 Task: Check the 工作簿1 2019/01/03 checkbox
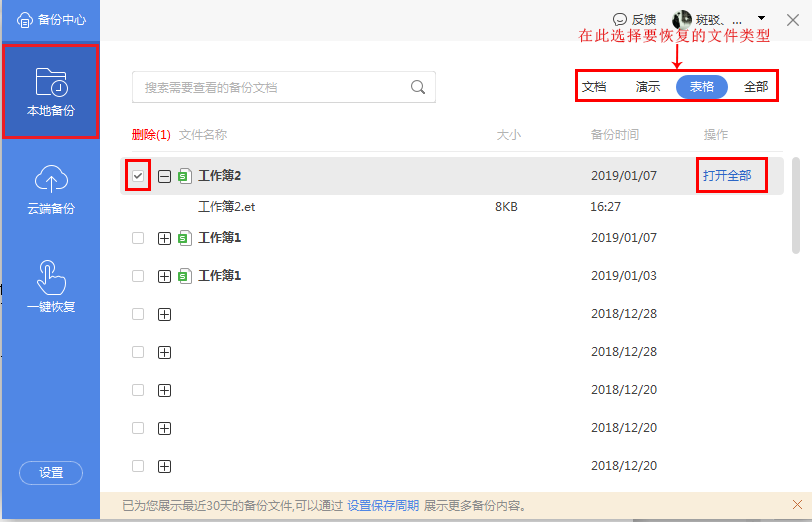click(138, 276)
